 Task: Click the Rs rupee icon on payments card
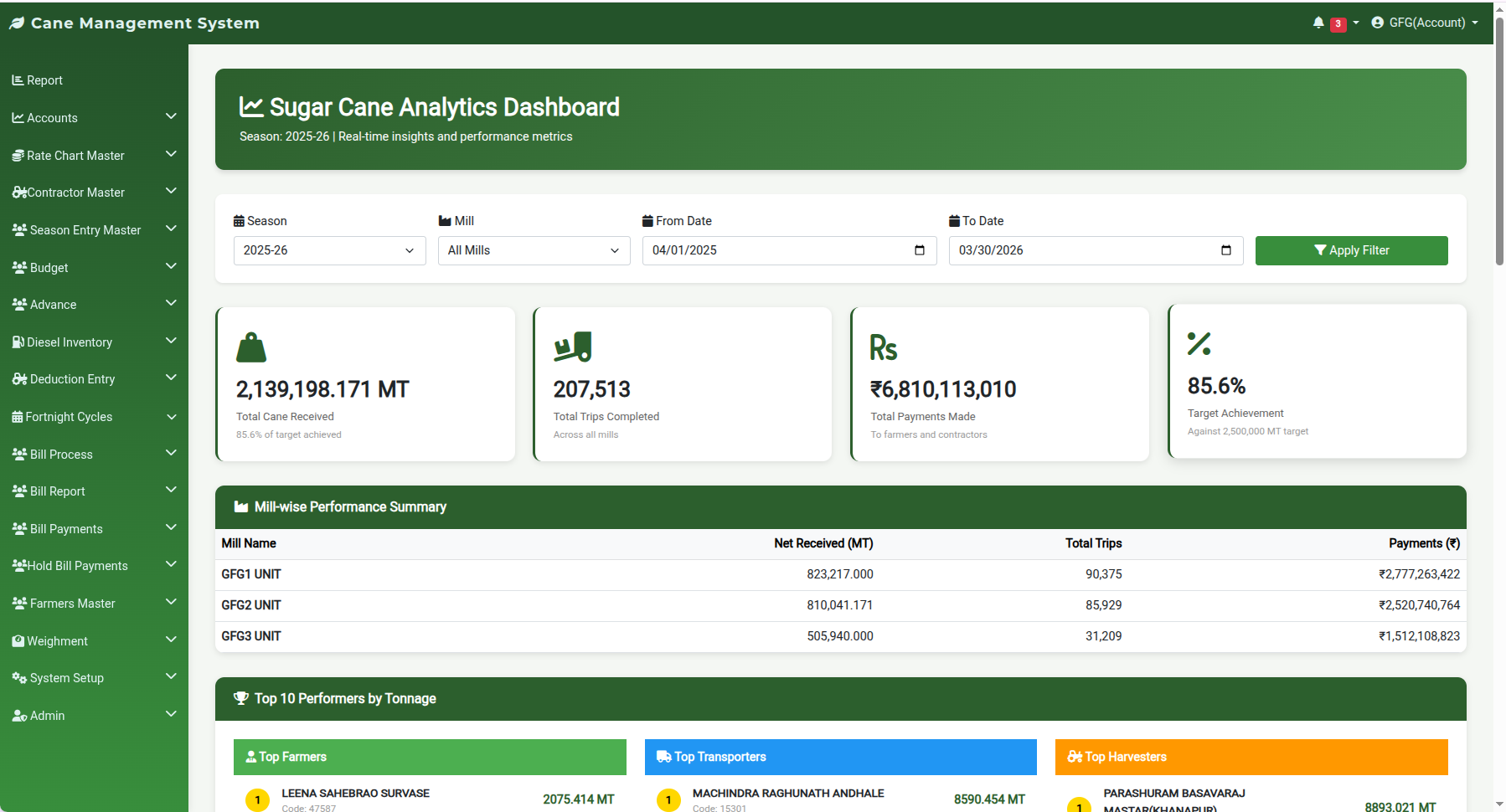[x=884, y=348]
